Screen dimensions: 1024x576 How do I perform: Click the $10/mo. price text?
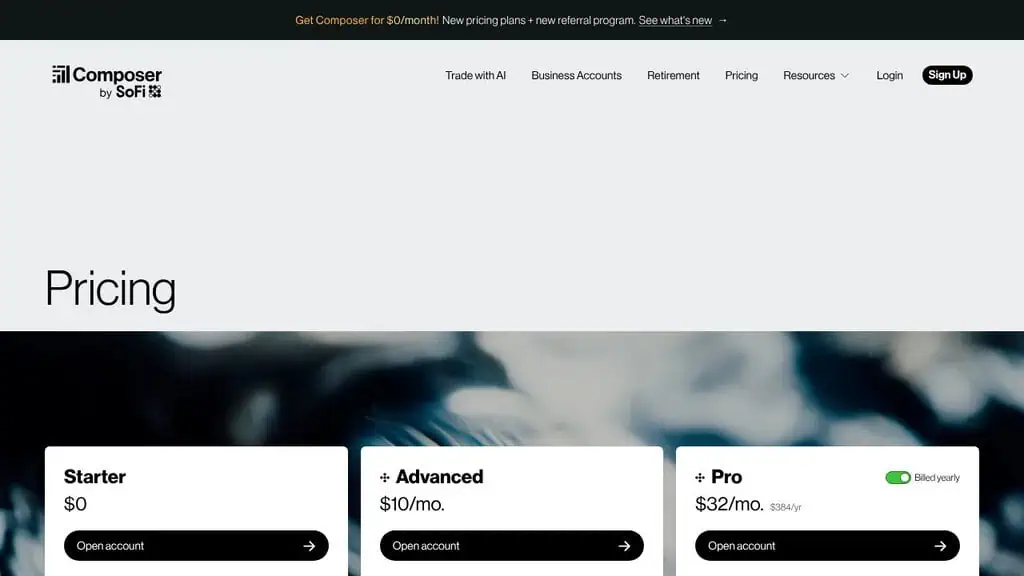412,504
